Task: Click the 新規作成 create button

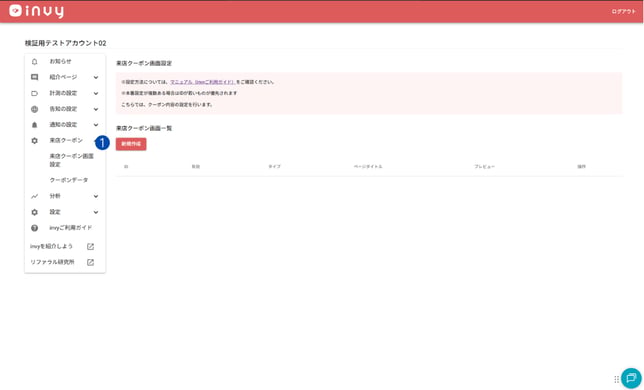Action: click(x=131, y=144)
